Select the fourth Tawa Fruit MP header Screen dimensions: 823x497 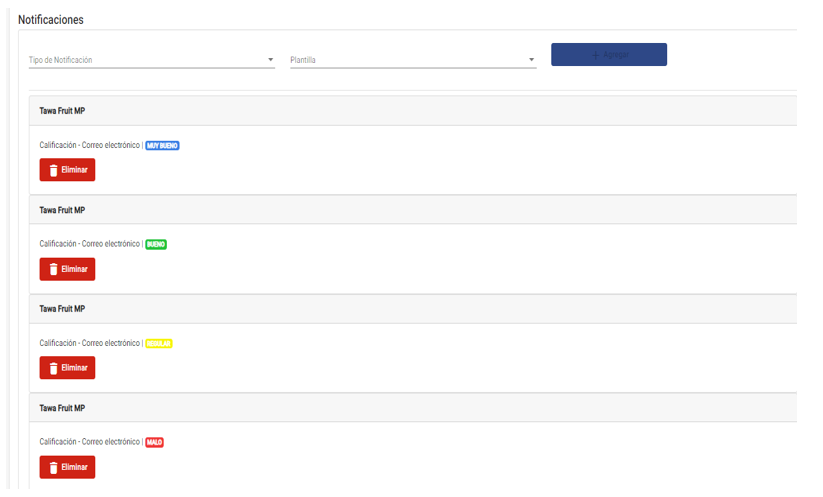[62, 408]
